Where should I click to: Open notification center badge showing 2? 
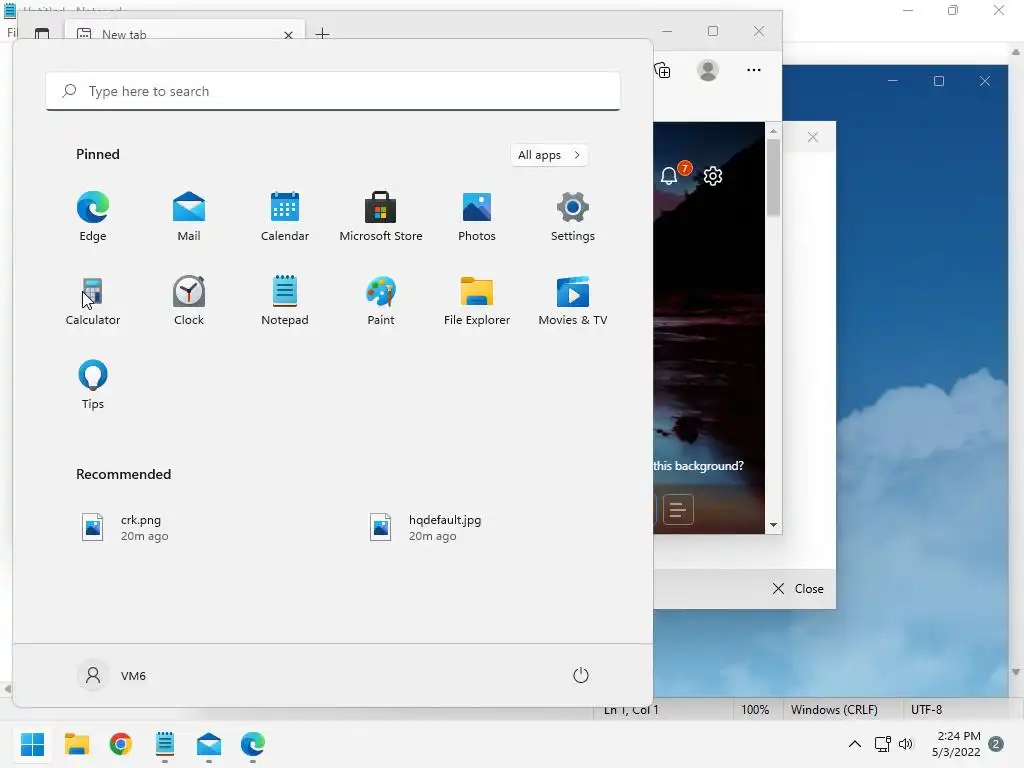[996, 744]
